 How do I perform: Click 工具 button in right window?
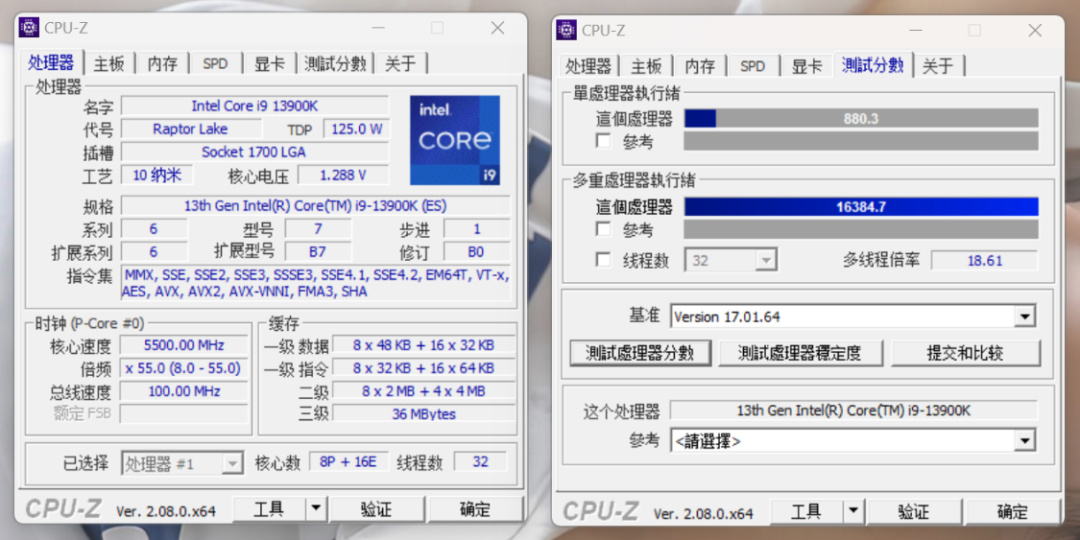coord(806,512)
